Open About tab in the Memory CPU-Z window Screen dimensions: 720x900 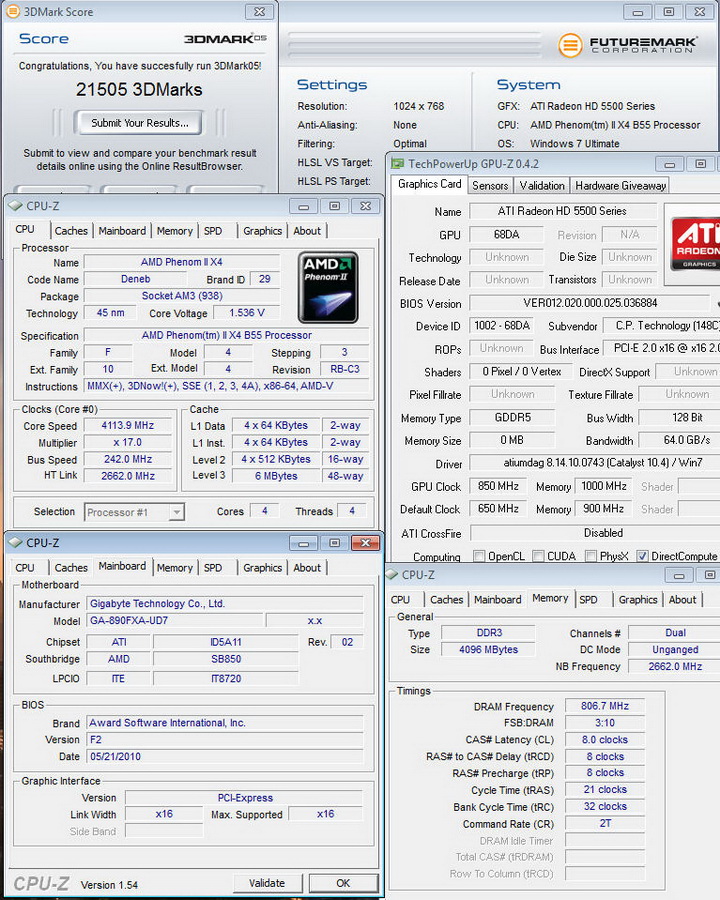pos(682,600)
